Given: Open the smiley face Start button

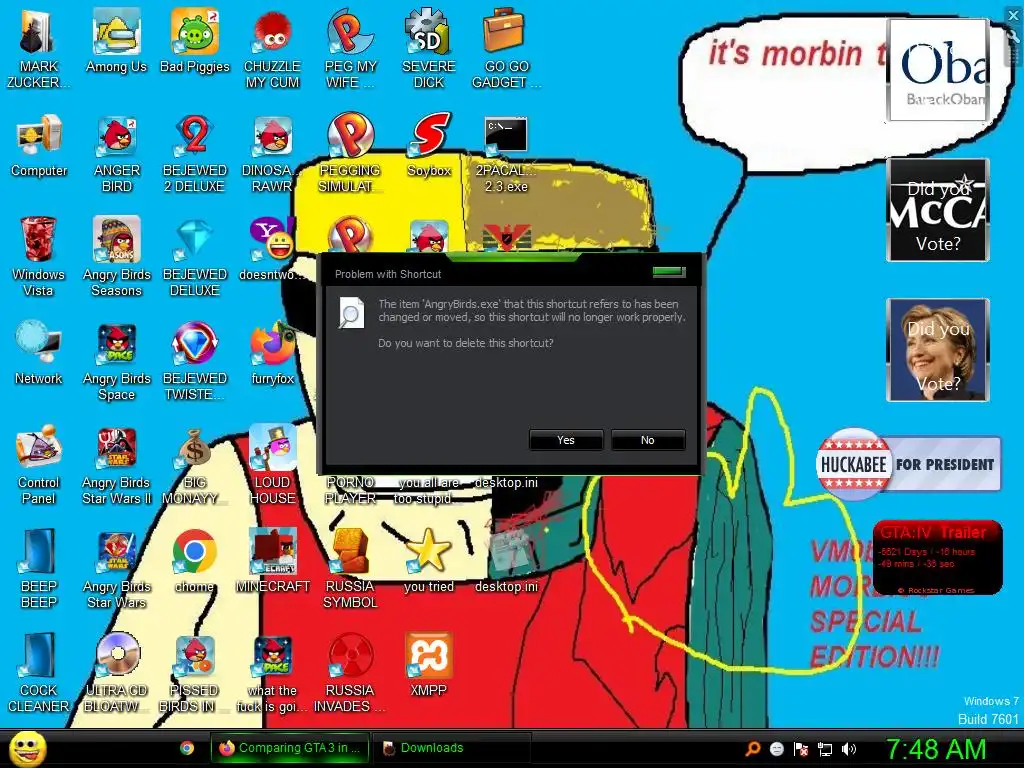Looking at the screenshot, I should click(27, 749).
